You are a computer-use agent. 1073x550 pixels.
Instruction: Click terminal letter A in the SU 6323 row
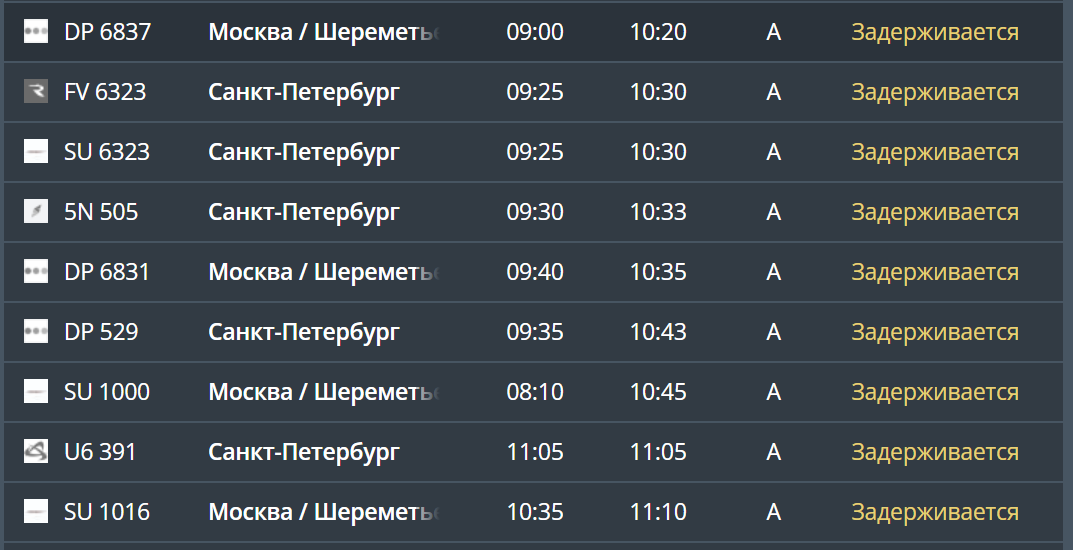click(773, 152)
